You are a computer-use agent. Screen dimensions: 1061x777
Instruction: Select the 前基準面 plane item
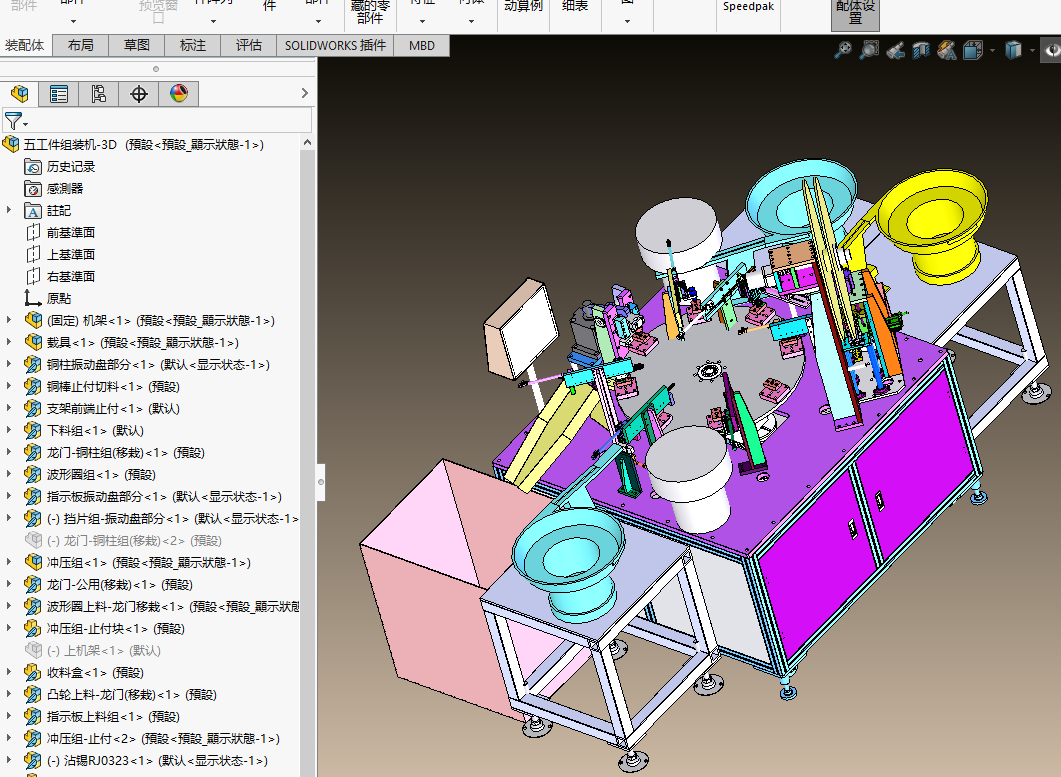tap(70, 232)
